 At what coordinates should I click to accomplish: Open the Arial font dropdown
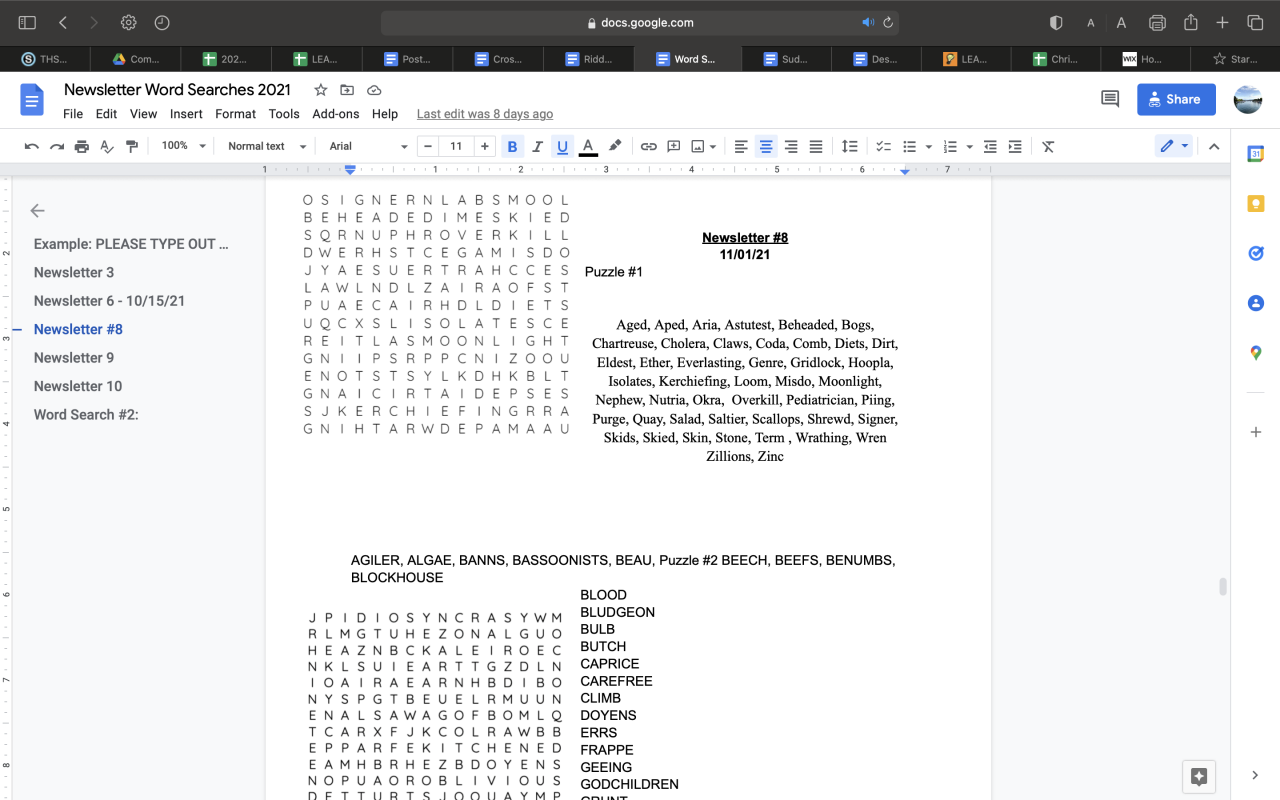(368, 146)
